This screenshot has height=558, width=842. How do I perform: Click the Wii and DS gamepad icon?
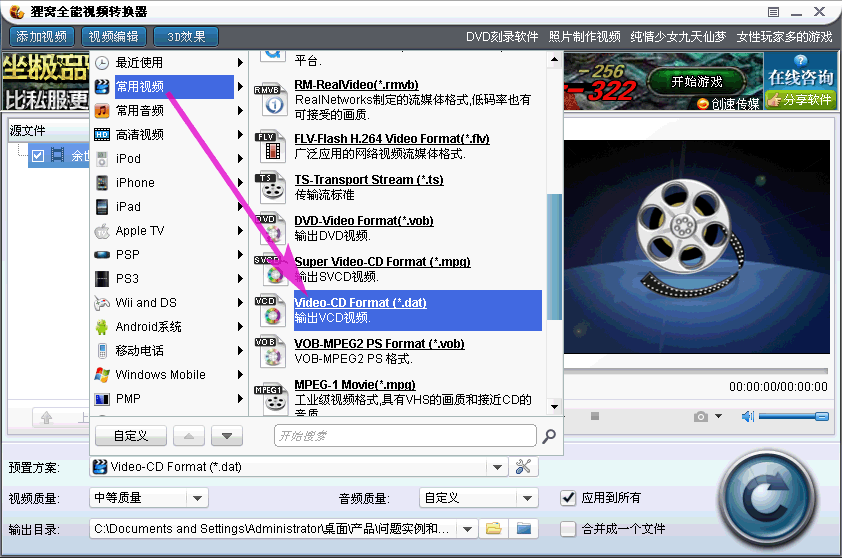click(x=102, y=303)
